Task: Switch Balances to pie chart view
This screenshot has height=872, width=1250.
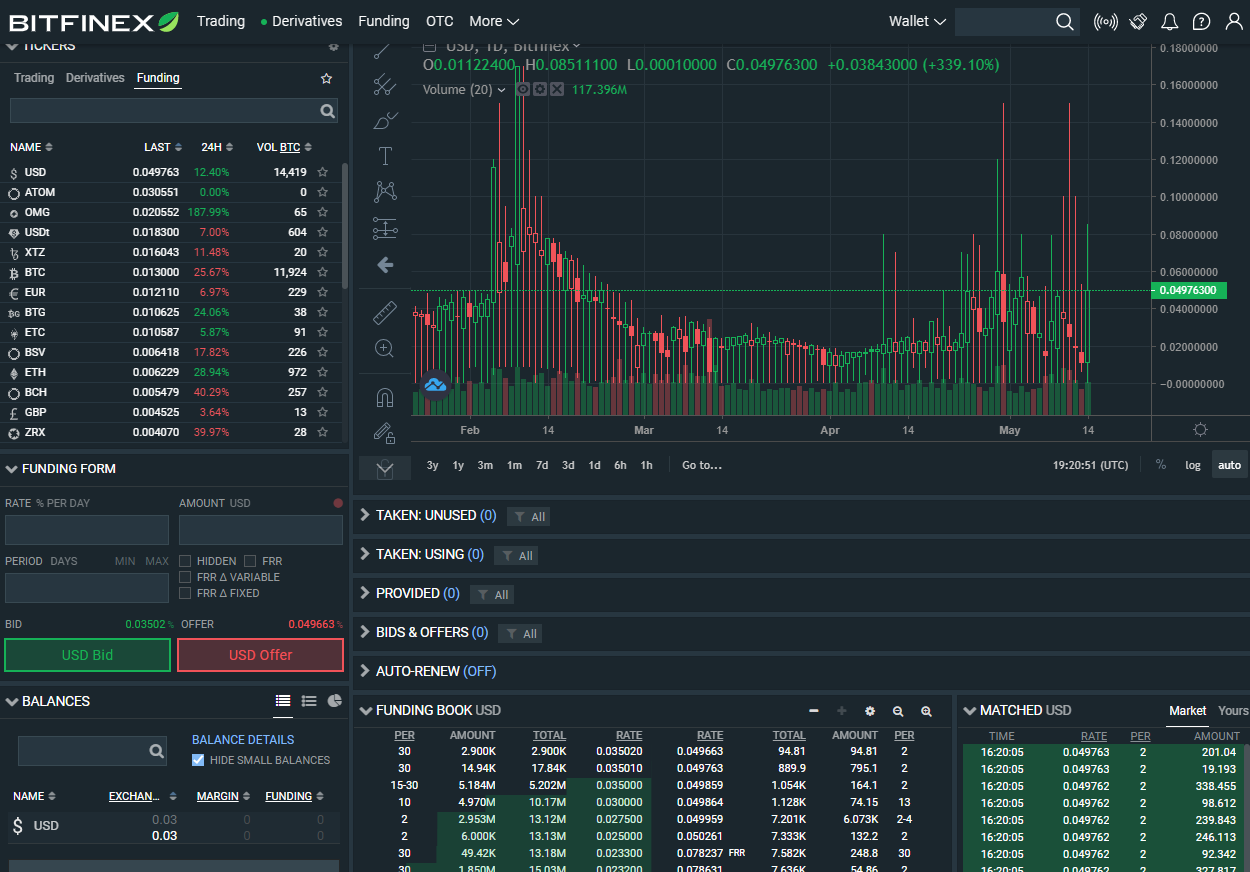Action: click(335, 701)
